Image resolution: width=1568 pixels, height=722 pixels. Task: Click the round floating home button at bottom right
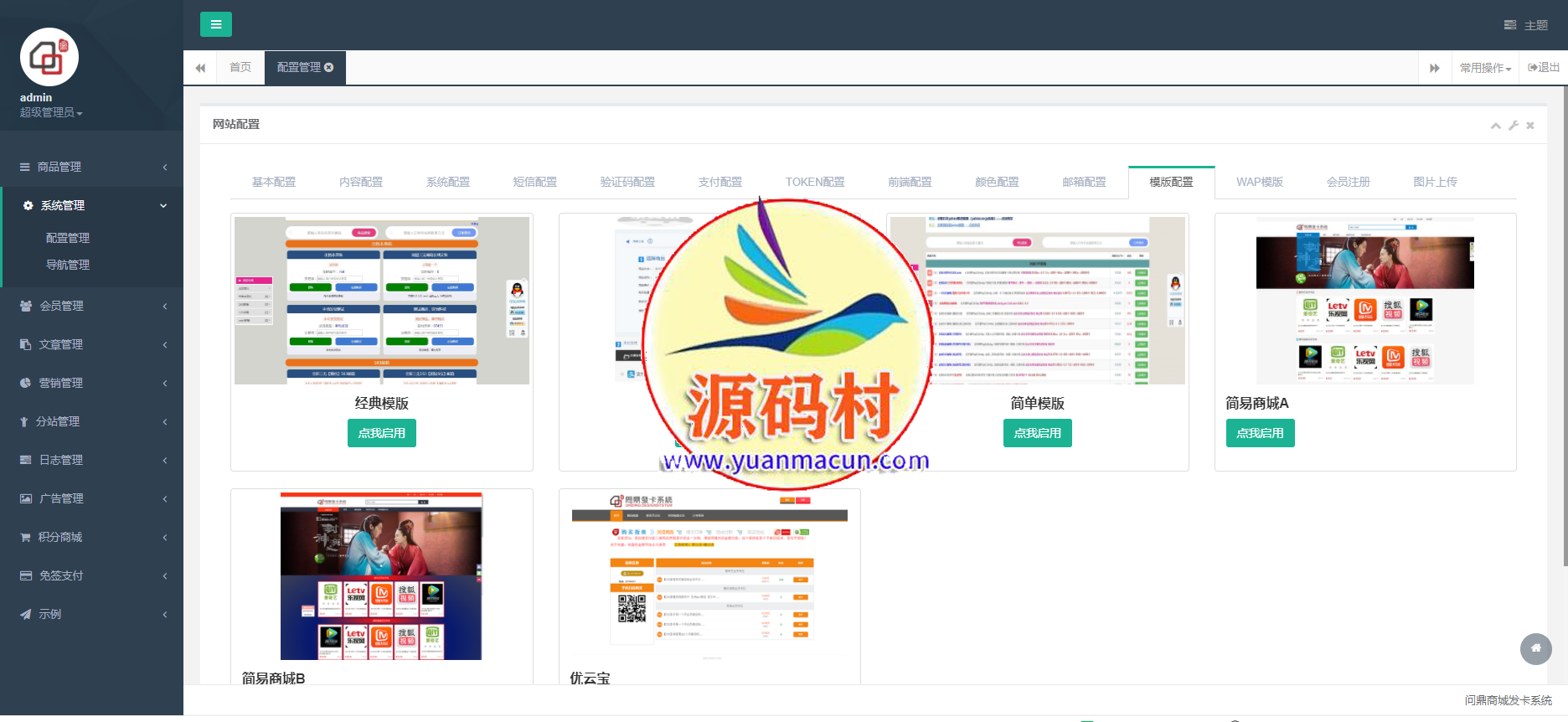(x=1535, y=648)
